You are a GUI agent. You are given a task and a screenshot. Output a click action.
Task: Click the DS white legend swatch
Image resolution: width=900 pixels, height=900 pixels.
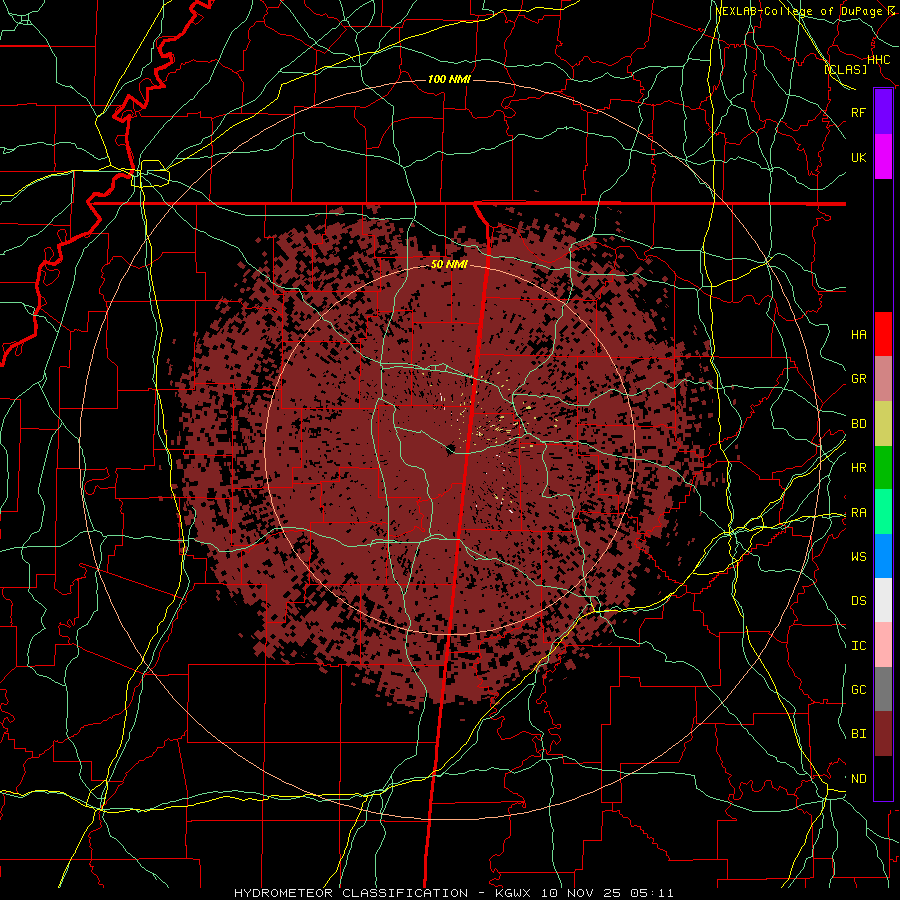pyautogui.click(x=883, y=600)
